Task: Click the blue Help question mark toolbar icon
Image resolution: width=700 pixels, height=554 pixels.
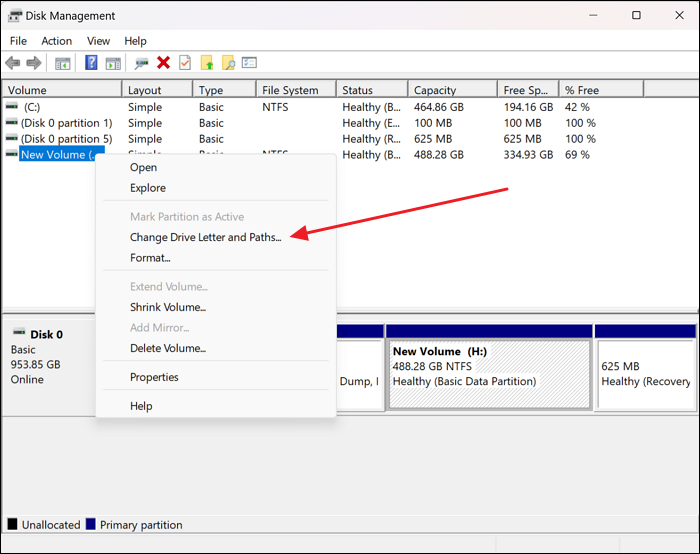Action: point(91,63)
